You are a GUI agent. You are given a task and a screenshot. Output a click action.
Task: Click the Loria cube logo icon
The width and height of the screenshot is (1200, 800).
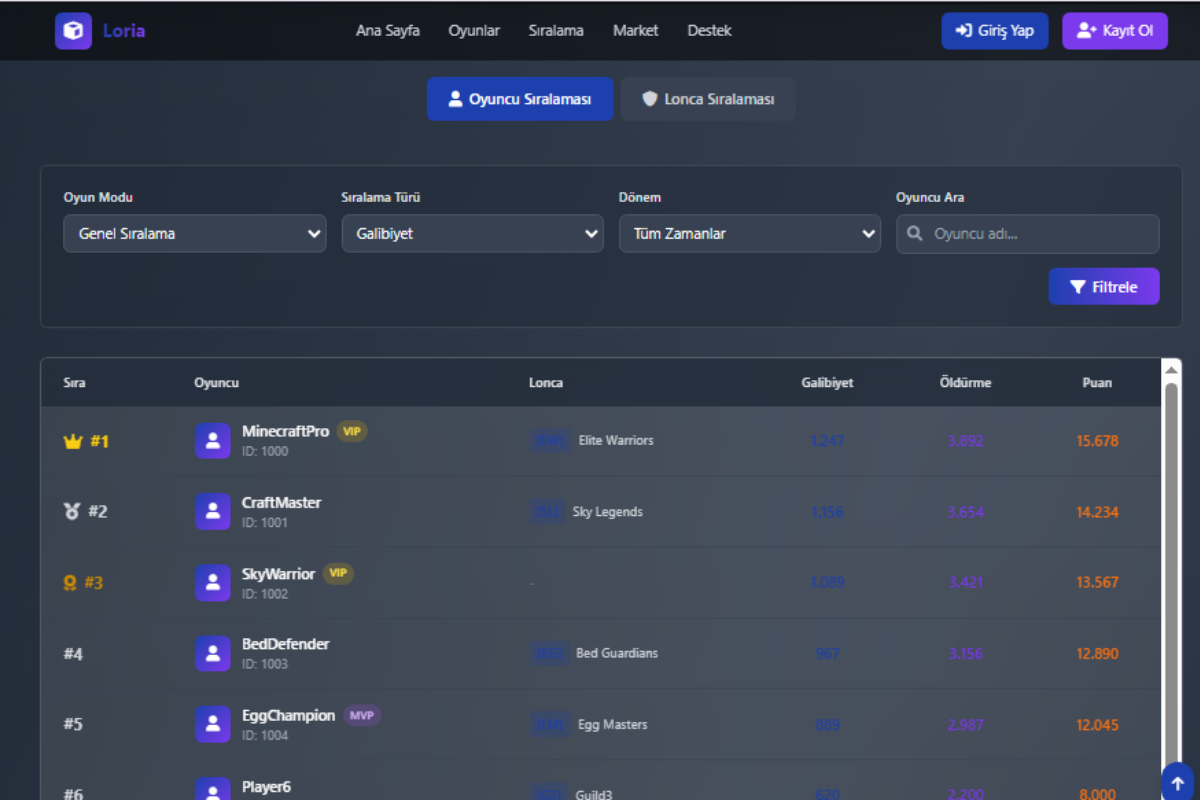(73, 31)
